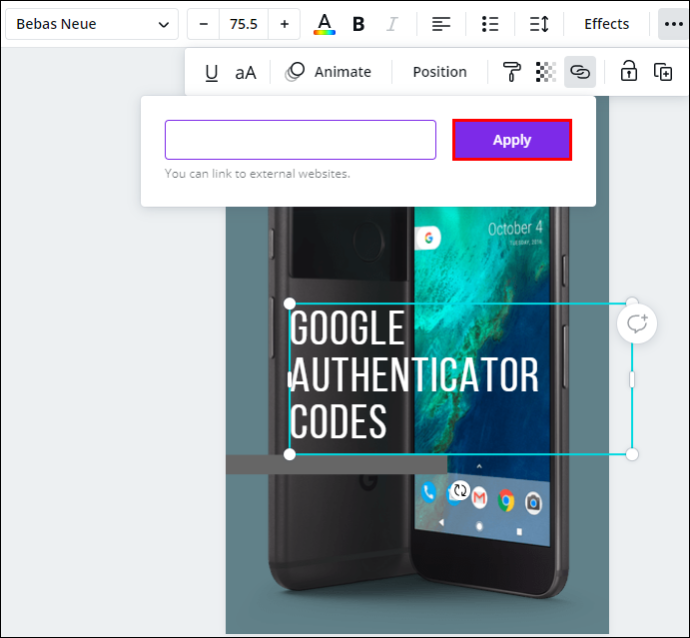690x638 pixels.
Task: Click the purple Apply button
Action: point(512,140)
